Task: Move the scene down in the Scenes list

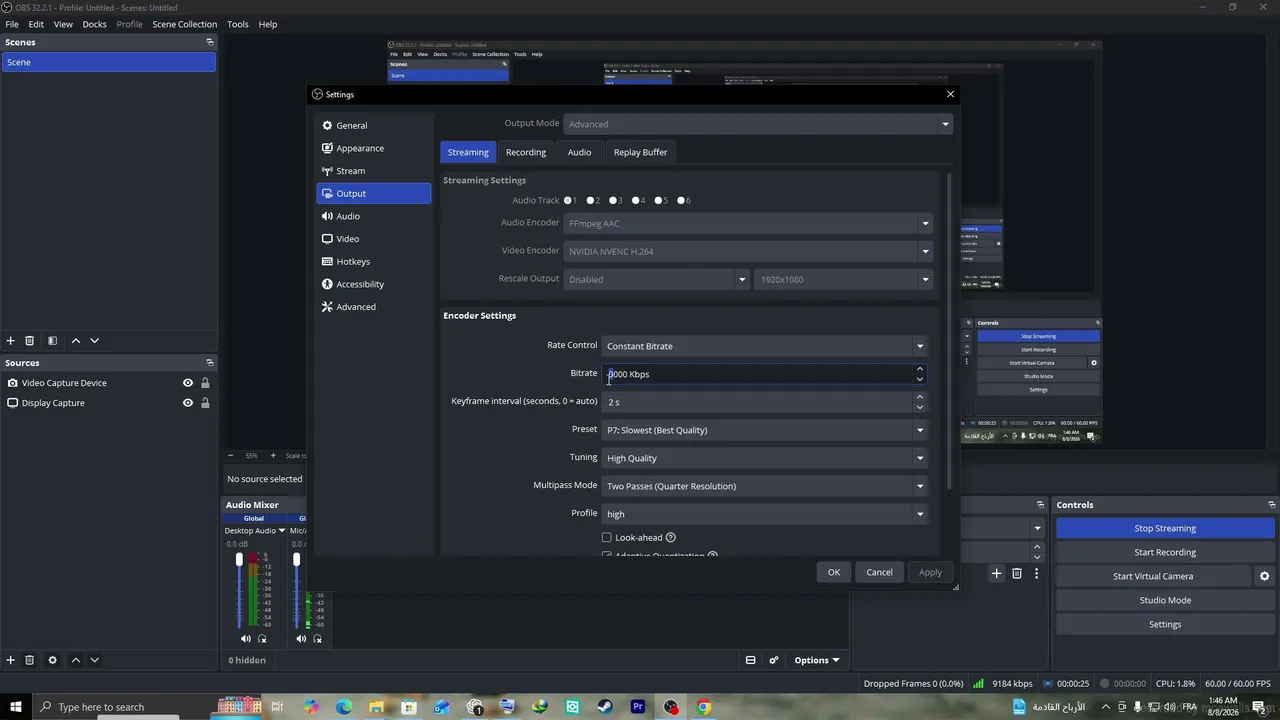Action: tap(95, 341)
